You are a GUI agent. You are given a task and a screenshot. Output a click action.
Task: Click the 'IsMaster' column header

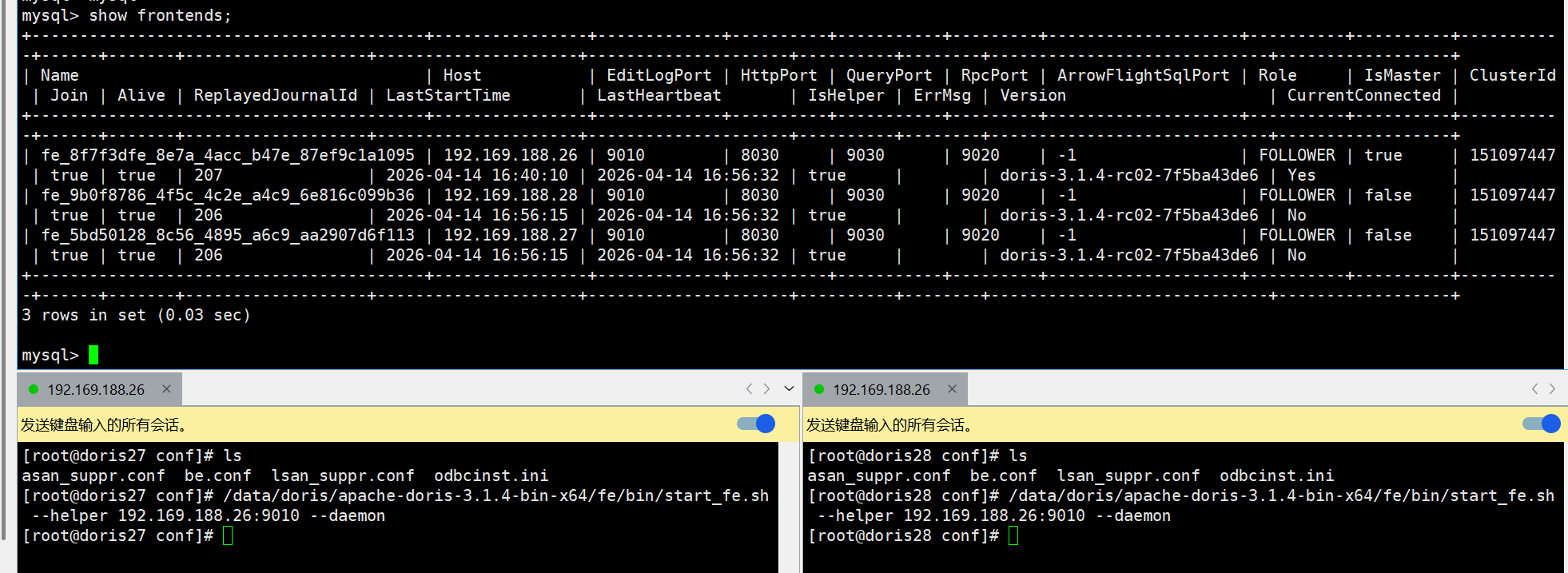point(1403,75)
